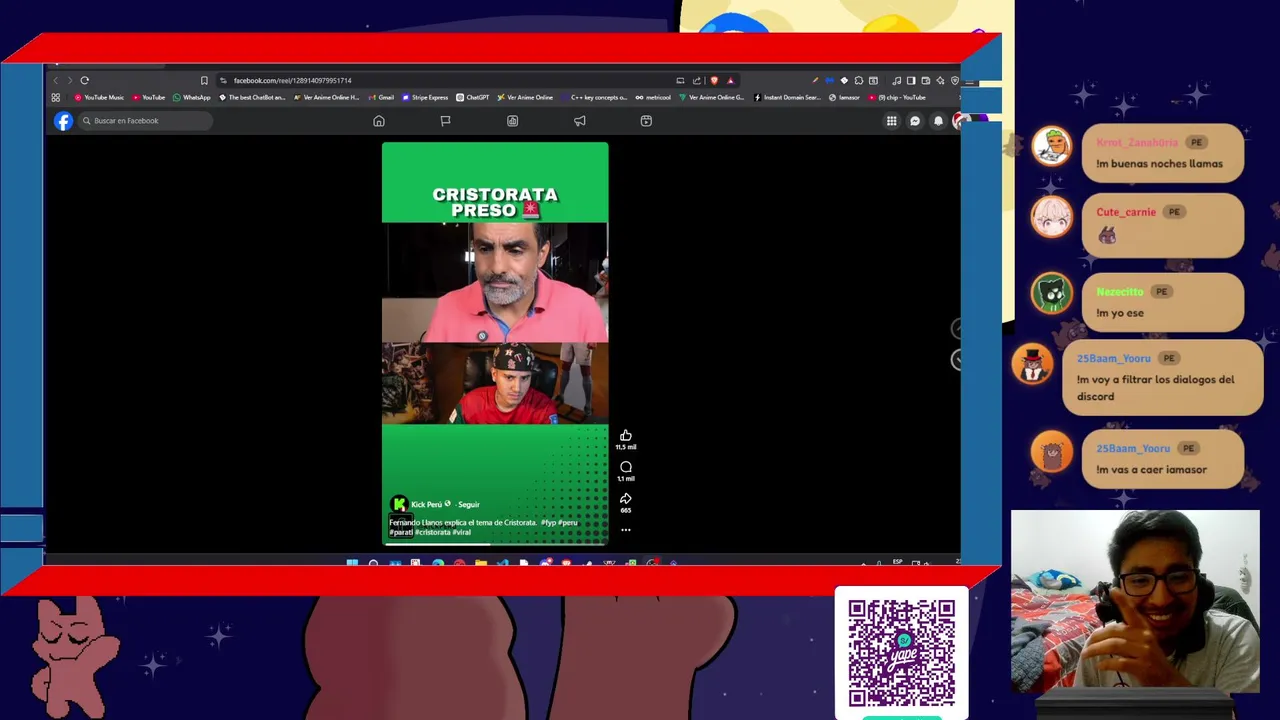Click the reel video to pause
The image size is (1280, 720).
click(x=495, y=343)
